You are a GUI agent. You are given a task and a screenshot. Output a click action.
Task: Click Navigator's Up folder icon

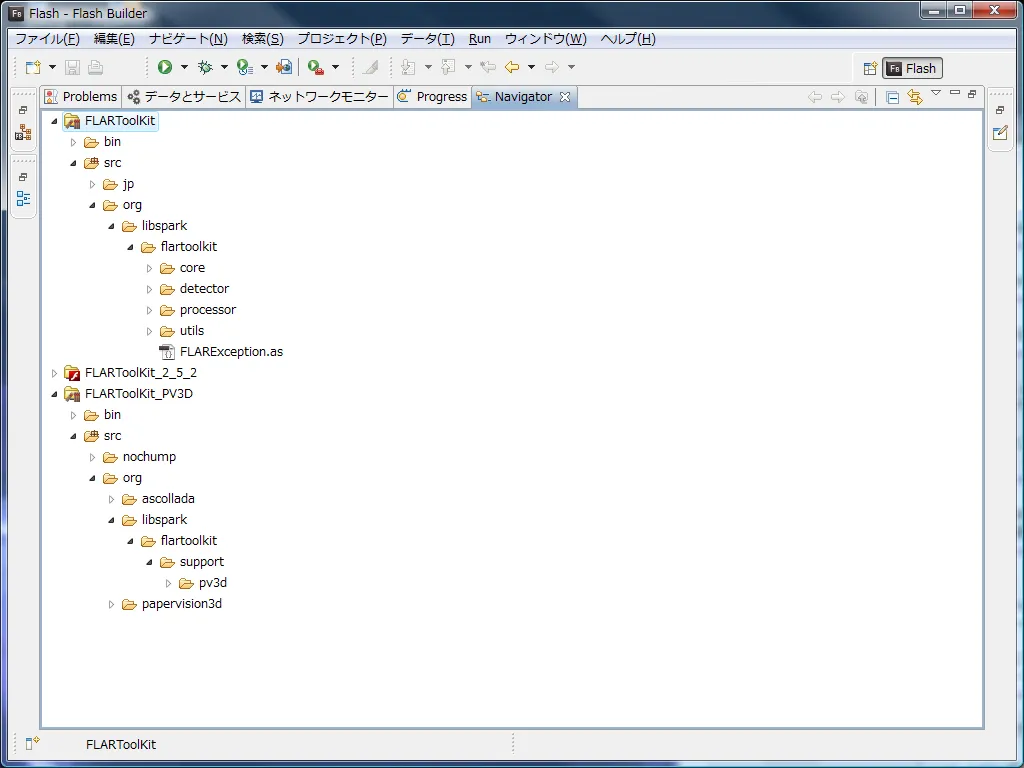click(862, 97)
